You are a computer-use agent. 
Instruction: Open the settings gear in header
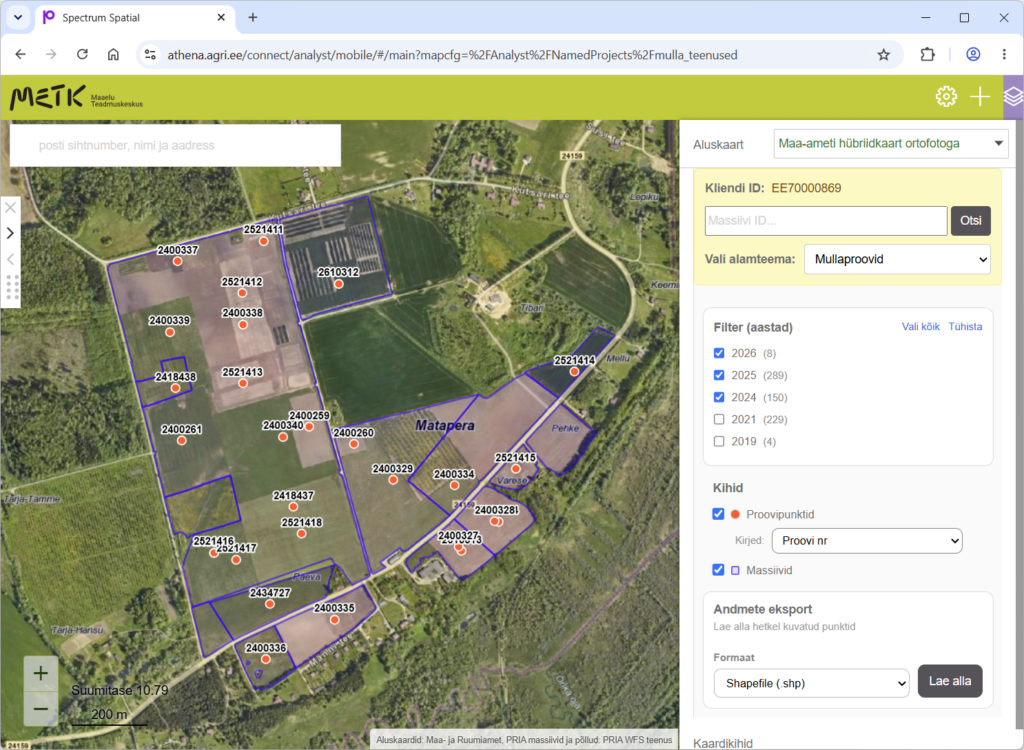pos(946,97)
